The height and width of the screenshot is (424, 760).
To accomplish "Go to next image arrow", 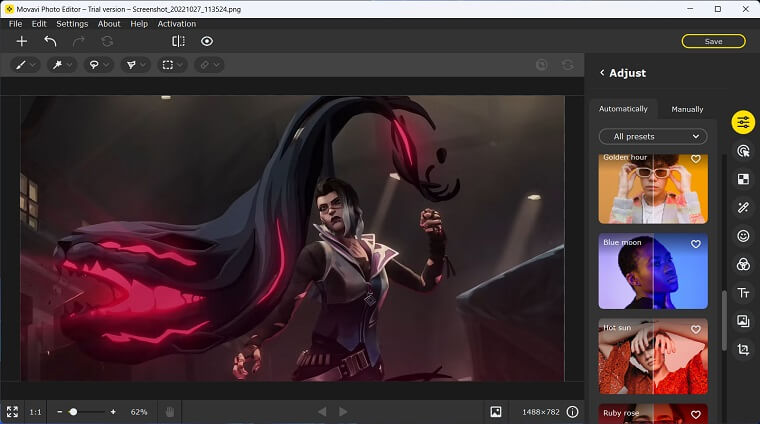I will (x=343, y=412).
